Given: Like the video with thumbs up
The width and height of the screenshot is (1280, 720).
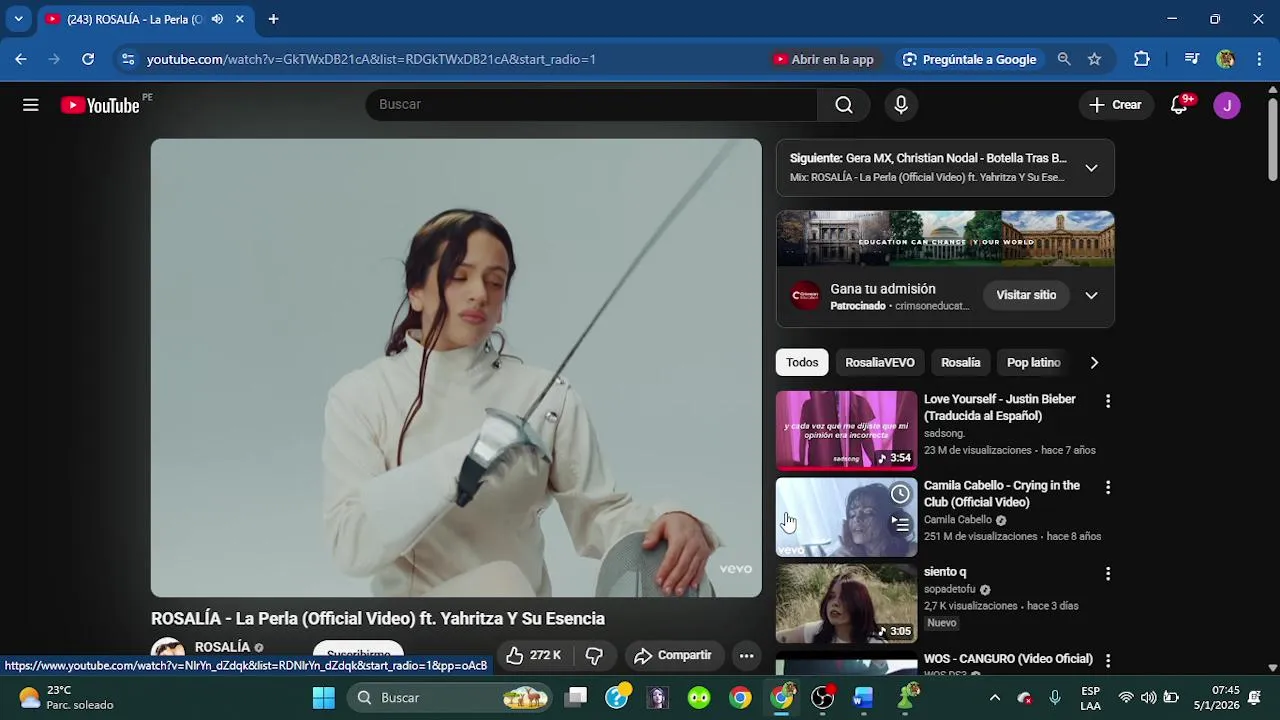Looking at the screenshot, I should tap(533, 655).
